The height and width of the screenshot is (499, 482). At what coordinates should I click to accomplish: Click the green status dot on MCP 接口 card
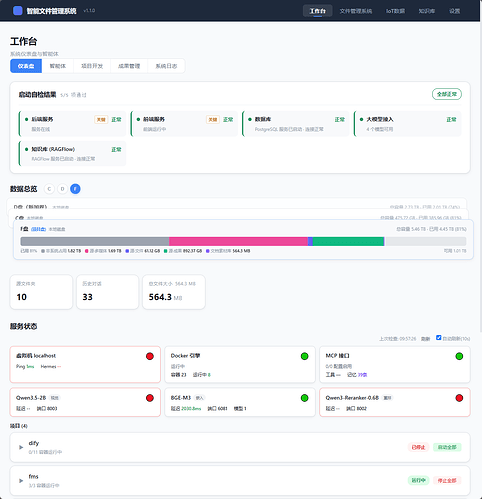[459, 356]
